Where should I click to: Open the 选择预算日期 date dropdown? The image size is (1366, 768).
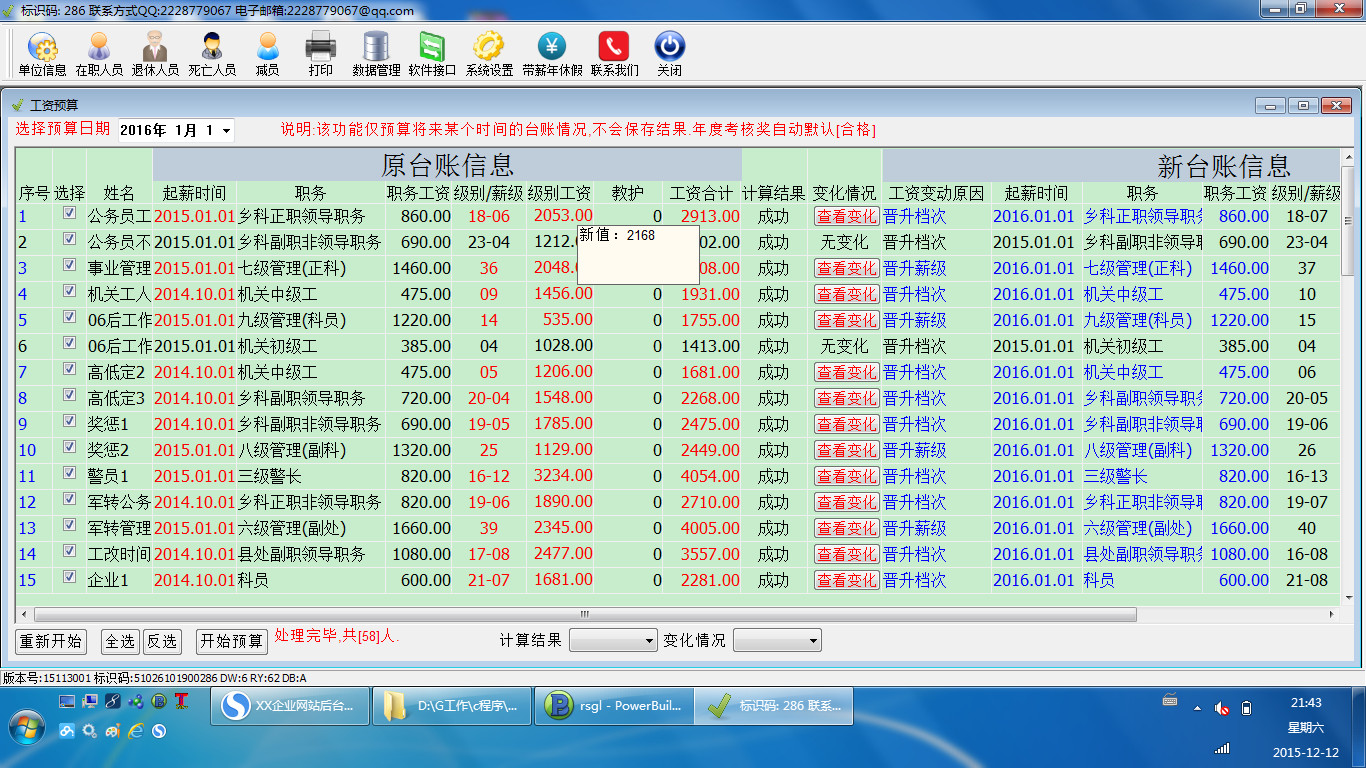[x=226, y=131]
